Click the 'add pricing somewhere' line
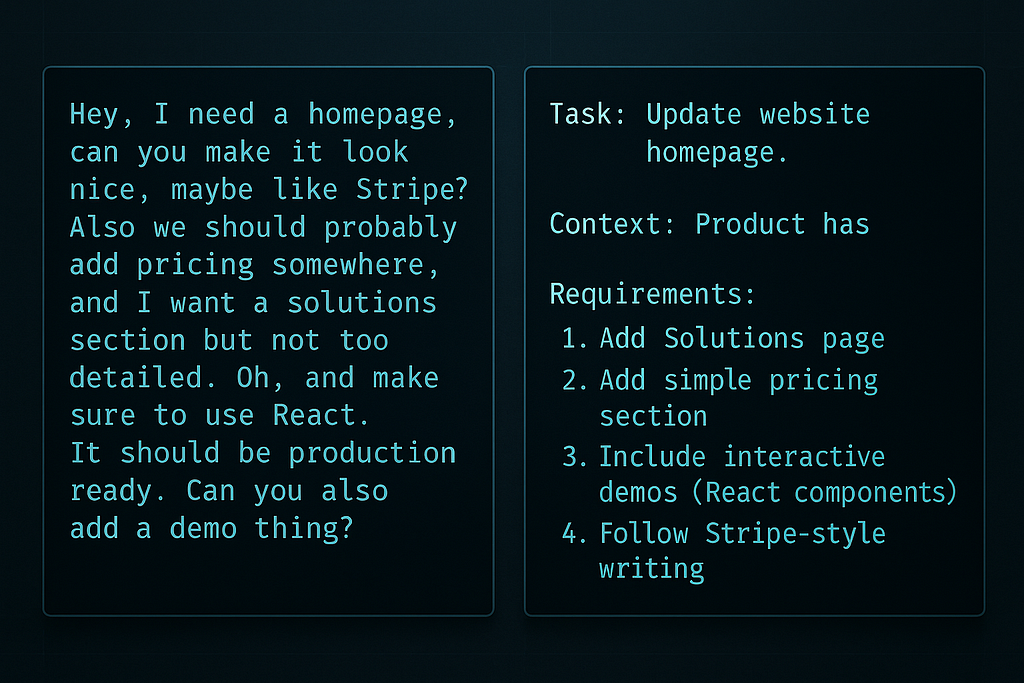This screenshot has width=1024, height=683. [254, 266]
